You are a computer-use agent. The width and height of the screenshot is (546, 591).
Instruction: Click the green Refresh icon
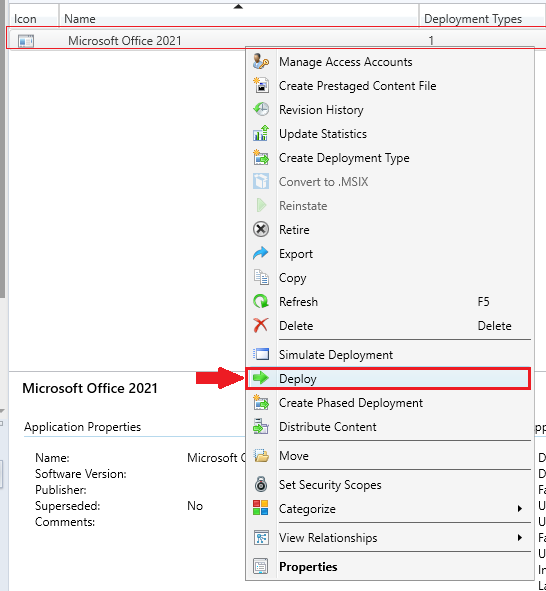pyautogui.click(x=261, y=302)
